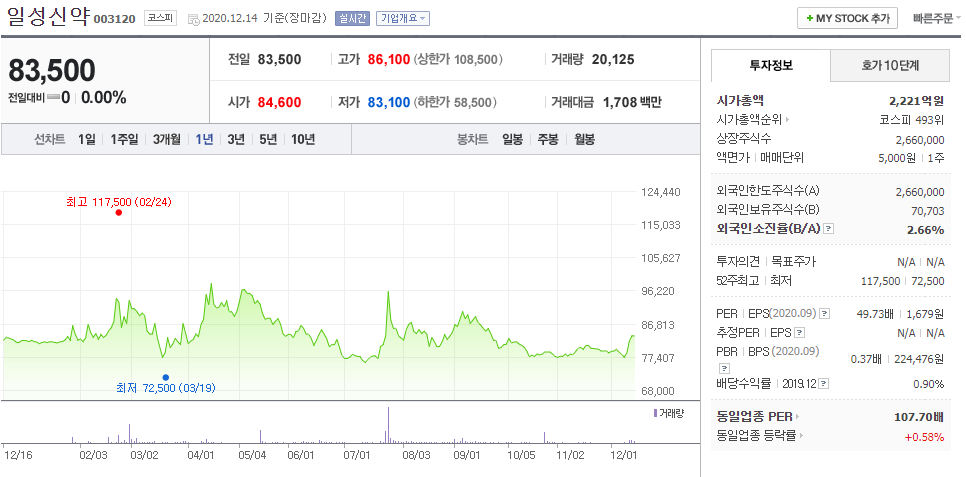Select the 1주일 line chart period

124,139
